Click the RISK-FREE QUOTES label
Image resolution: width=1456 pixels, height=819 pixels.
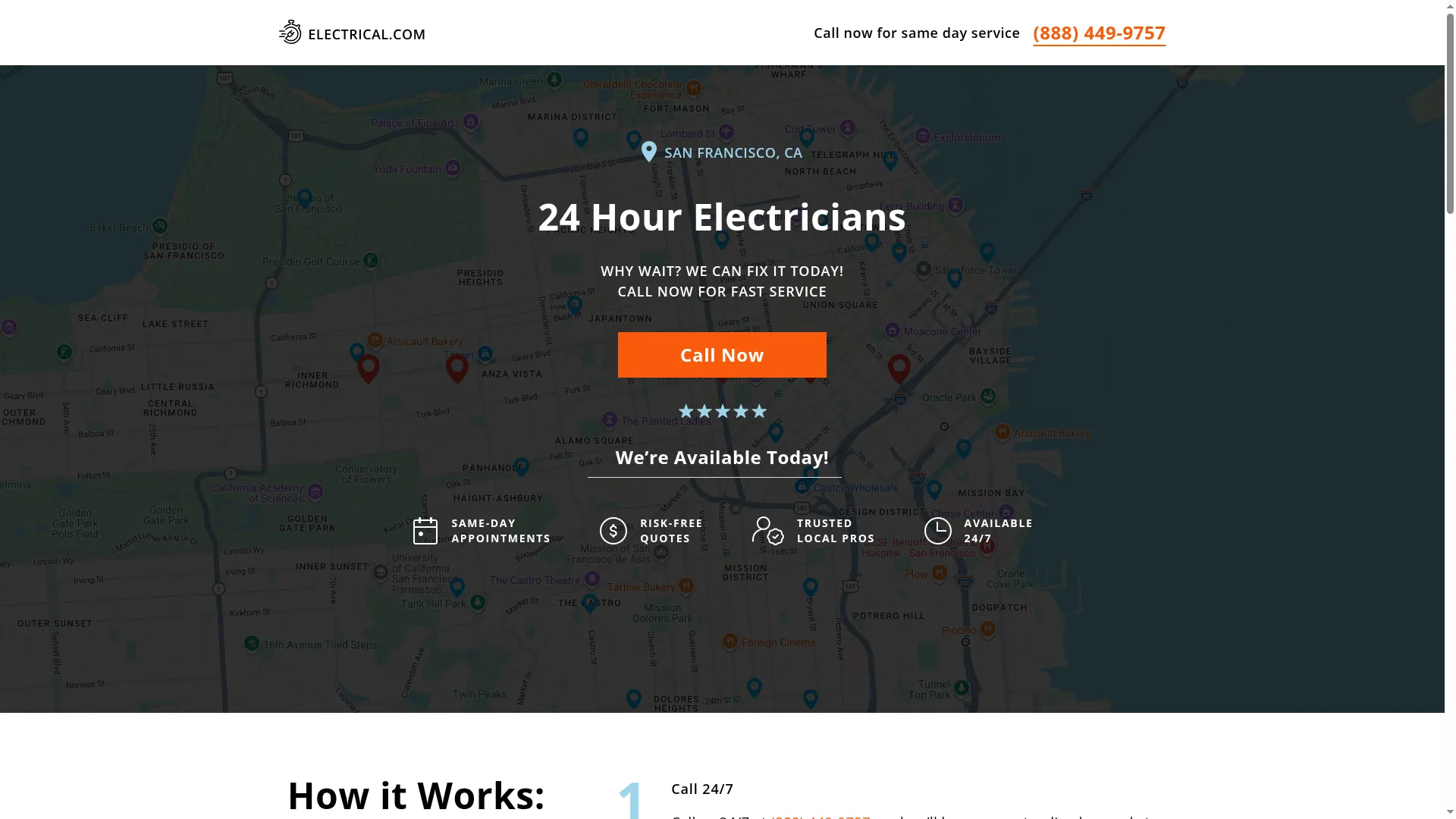point(671,531)
